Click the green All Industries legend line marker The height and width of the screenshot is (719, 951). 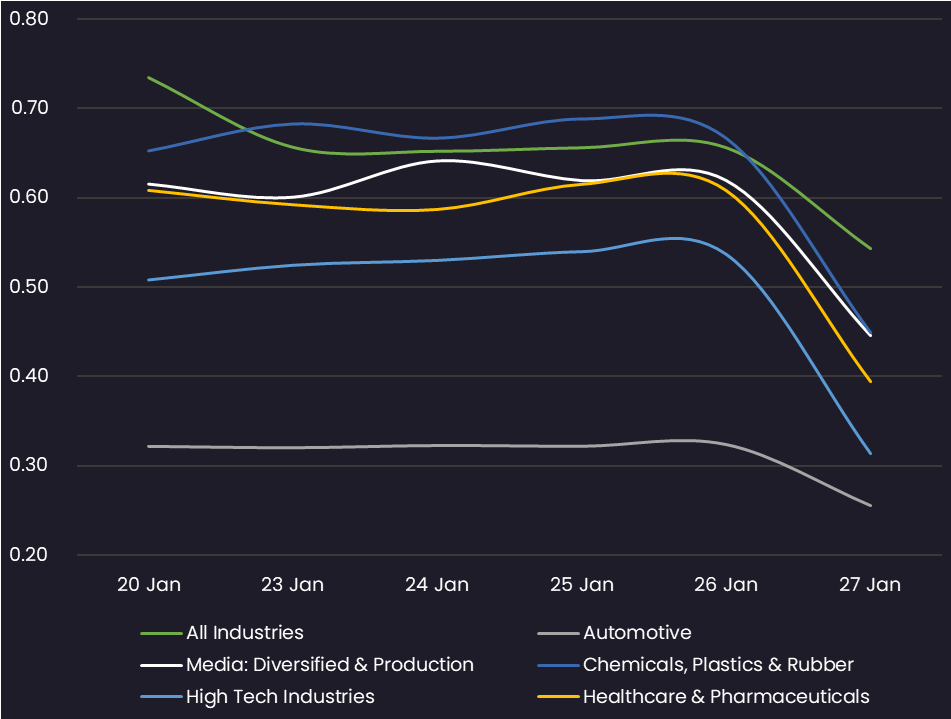coord(160,633)
